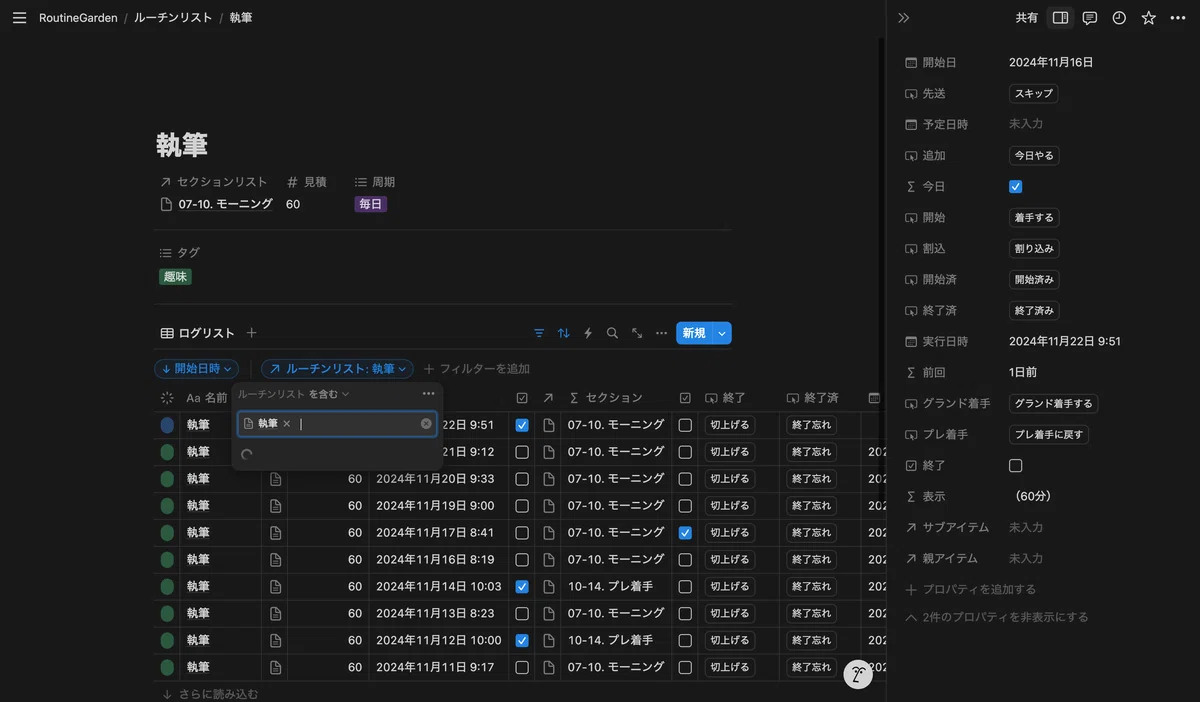
Task: Click the sort arrows icon
Action: [564, 333]
